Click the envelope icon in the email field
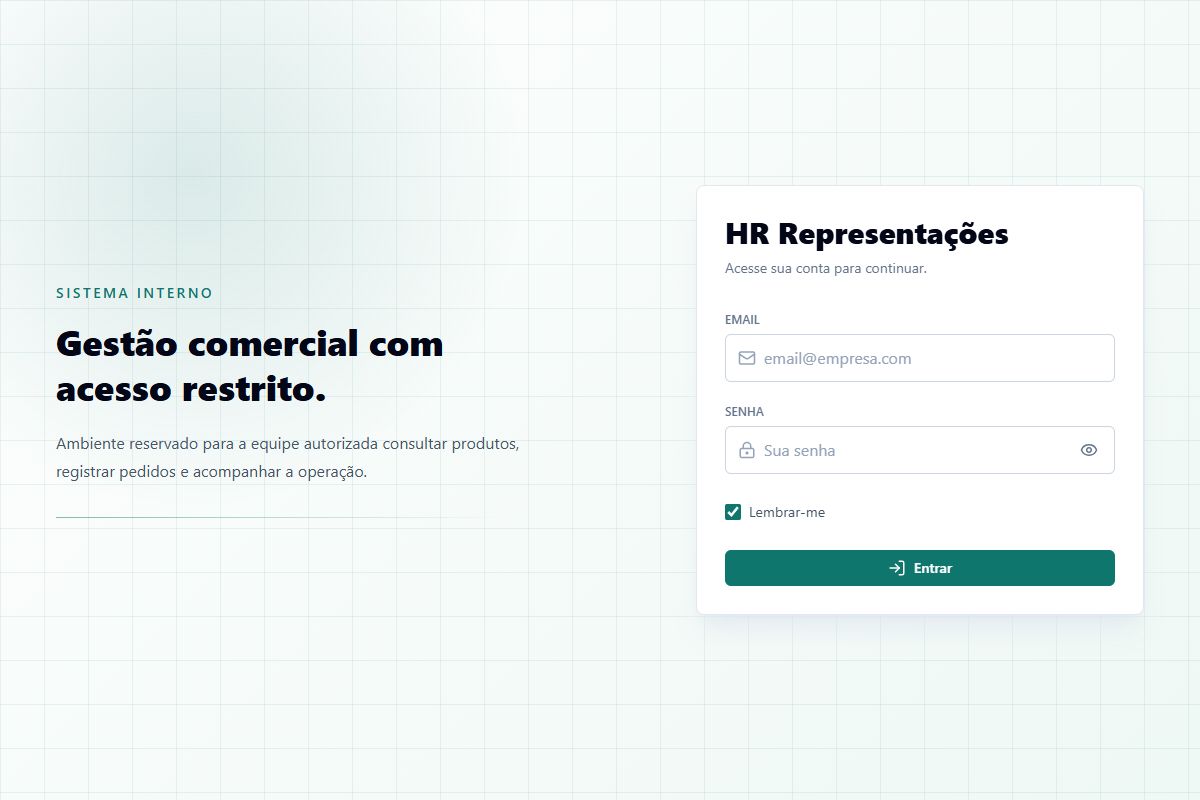 (x=746, y=358)
